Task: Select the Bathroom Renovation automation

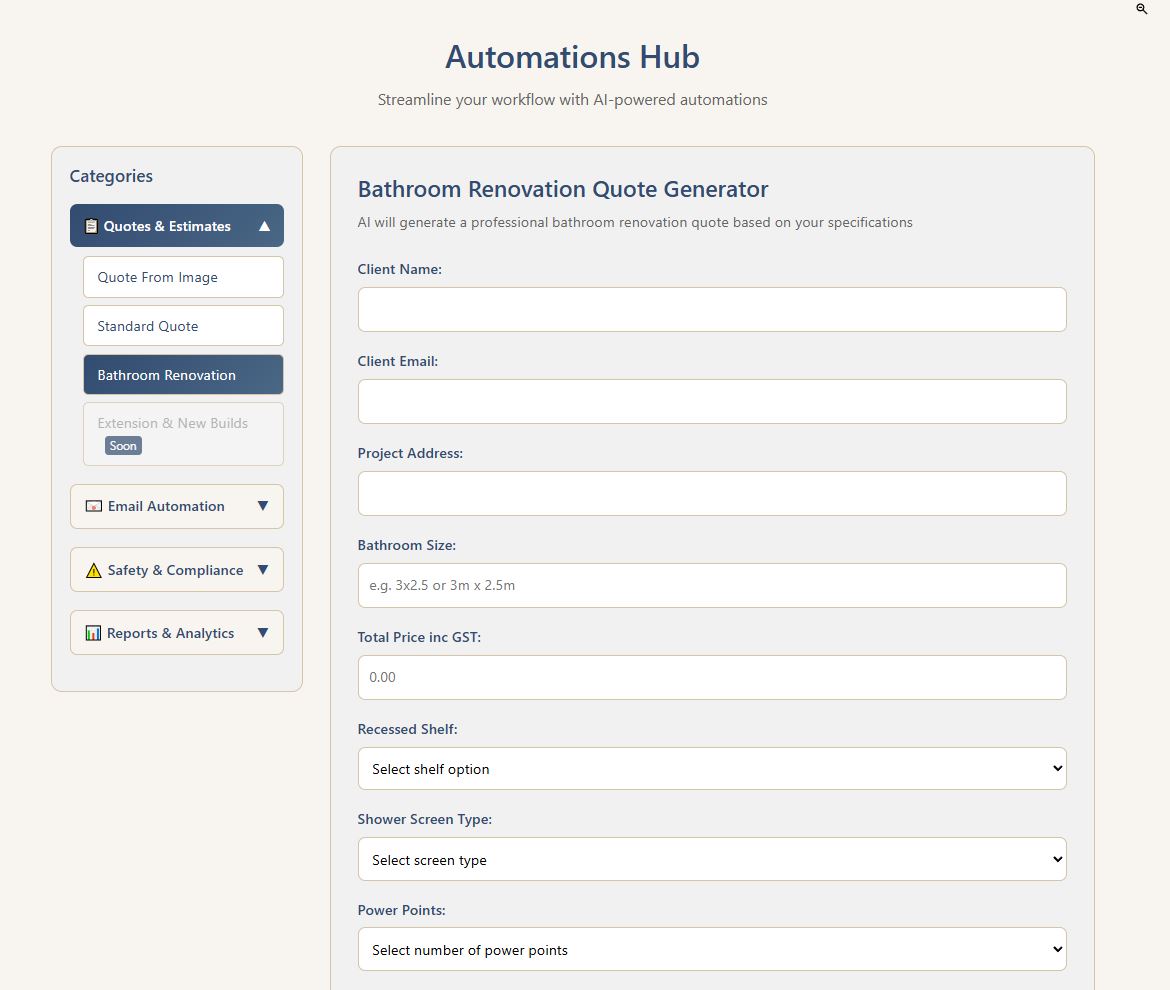Action: pyautogui.click(x=183, y=374)
